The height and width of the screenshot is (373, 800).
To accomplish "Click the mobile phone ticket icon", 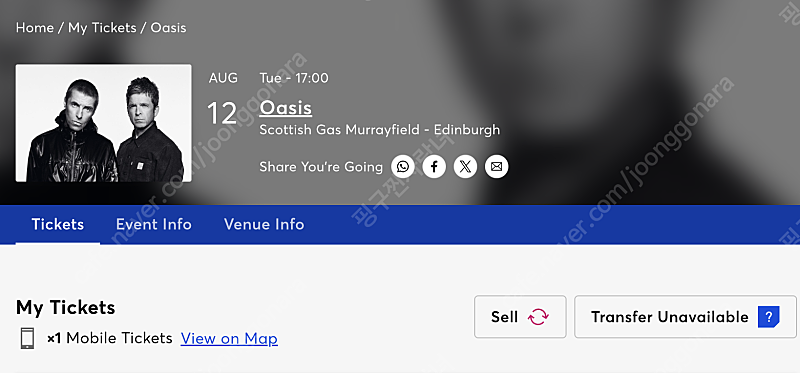I will pos(28,338).
